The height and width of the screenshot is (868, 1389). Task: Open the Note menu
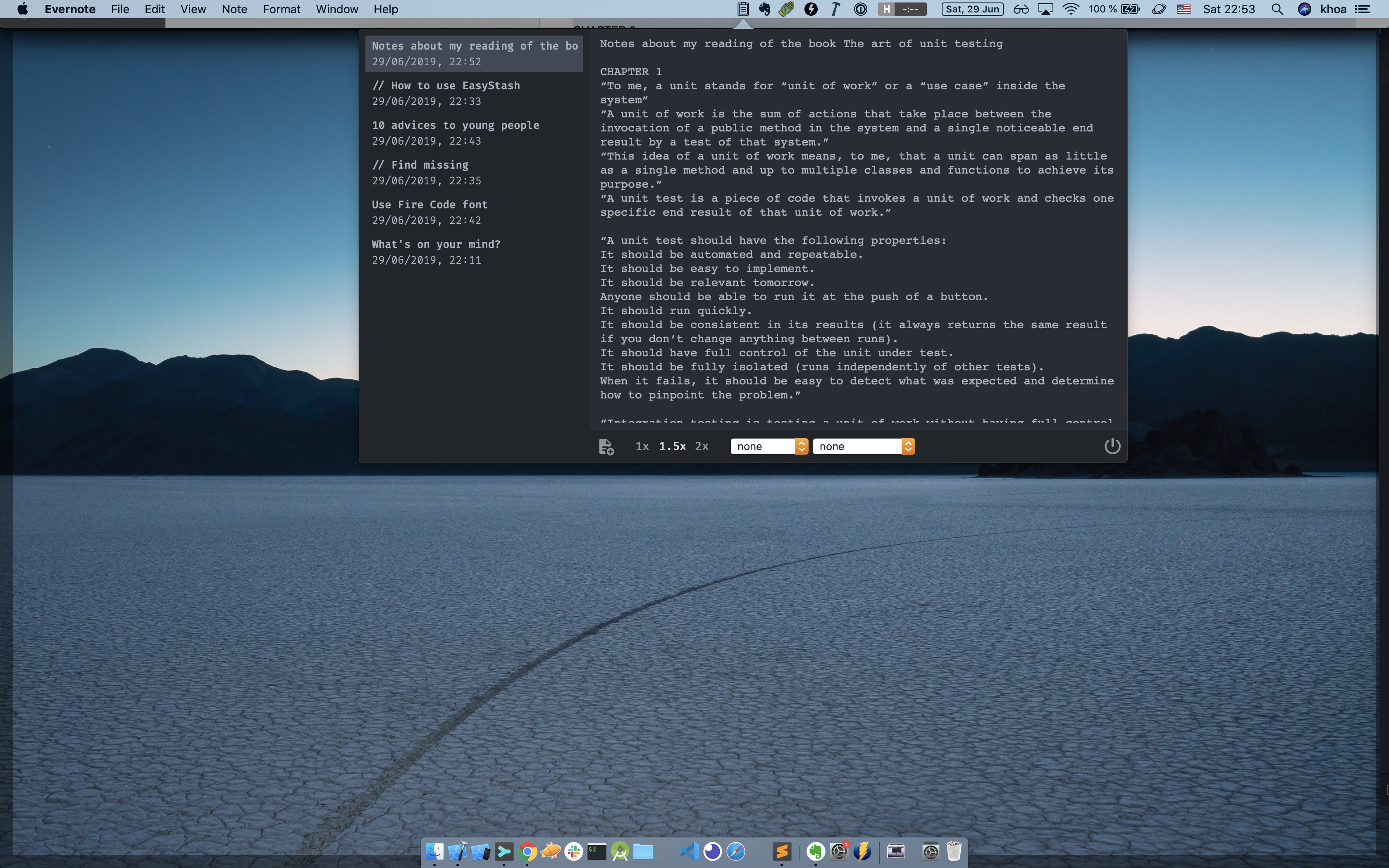(x=234, y=9)
